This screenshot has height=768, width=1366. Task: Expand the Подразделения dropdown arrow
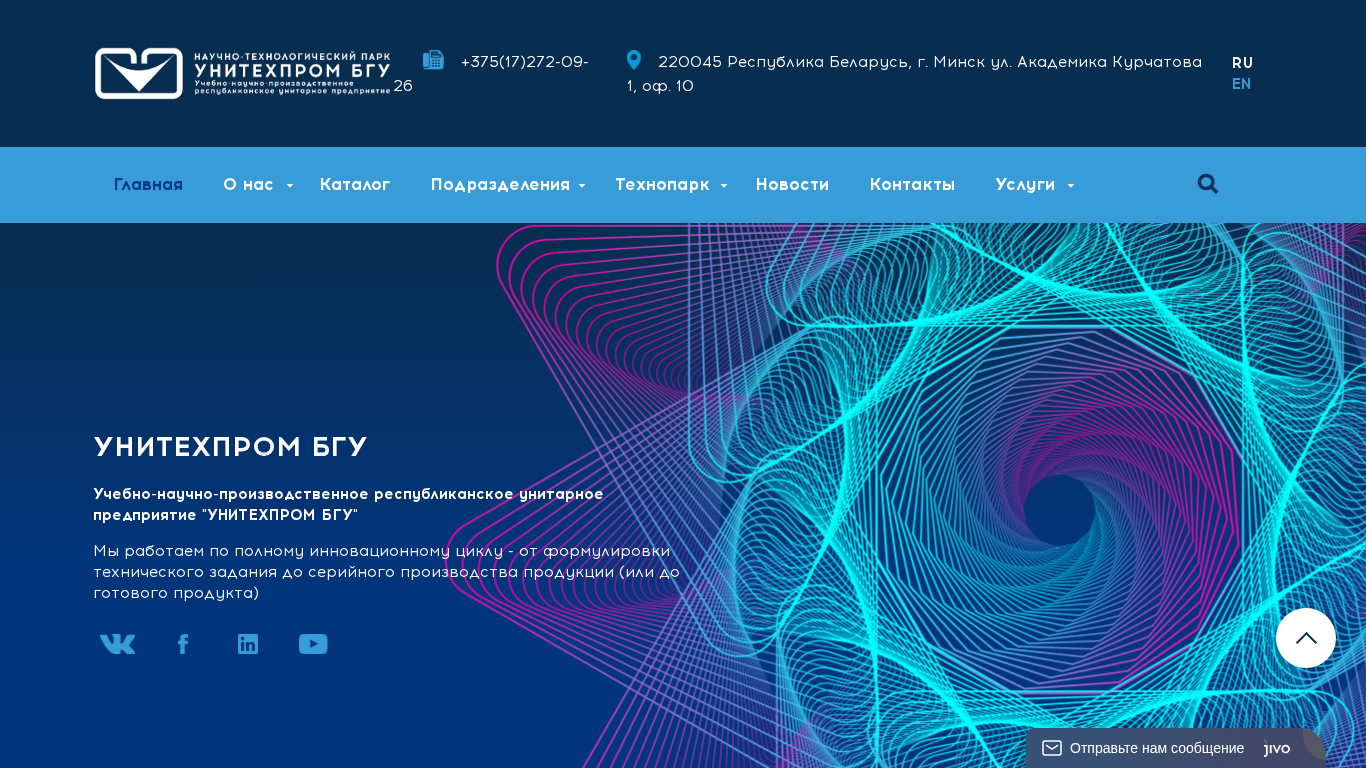(582, 186)
